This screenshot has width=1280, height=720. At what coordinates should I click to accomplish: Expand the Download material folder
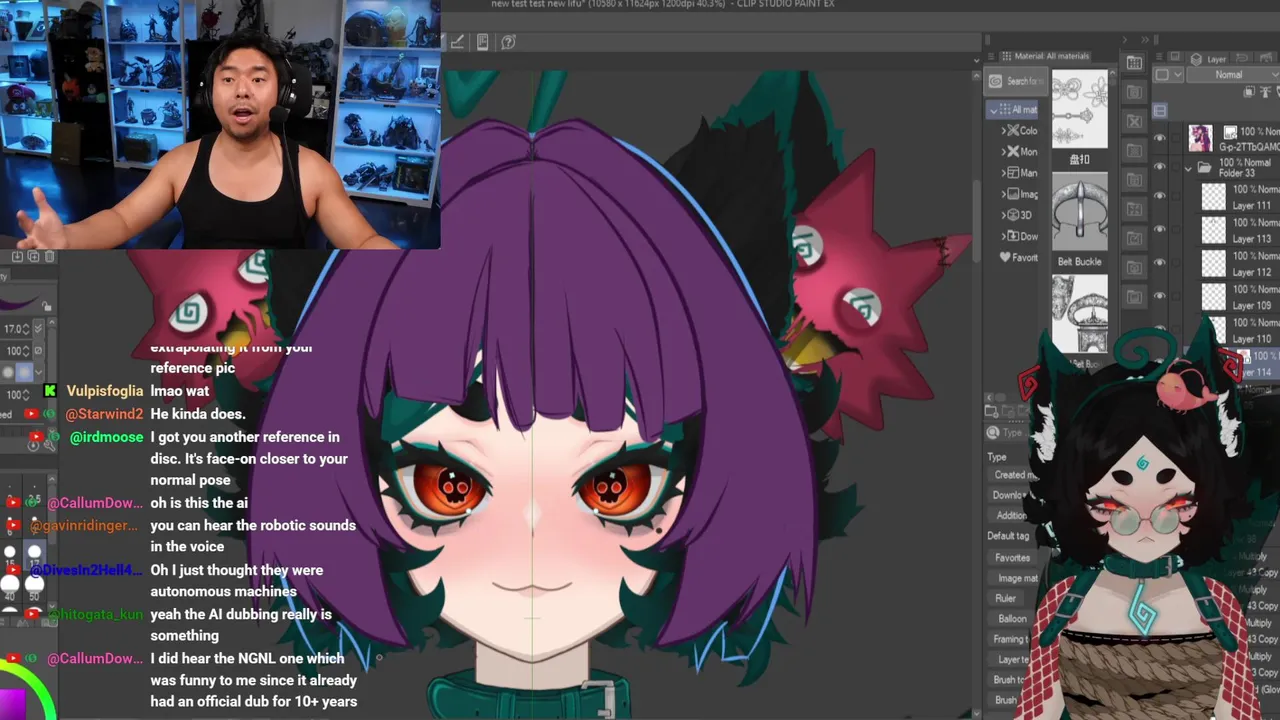[x=1003, y=236]
